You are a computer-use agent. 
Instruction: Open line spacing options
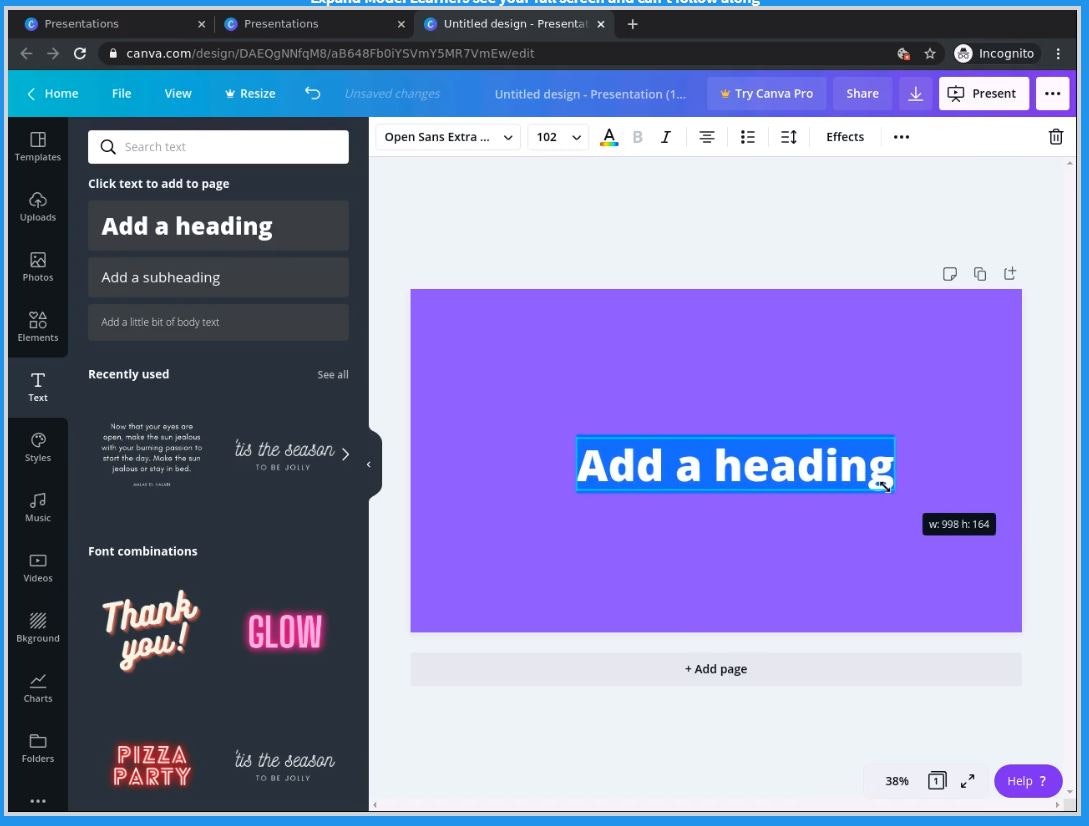pyautogui.click(x=788, y=137)
